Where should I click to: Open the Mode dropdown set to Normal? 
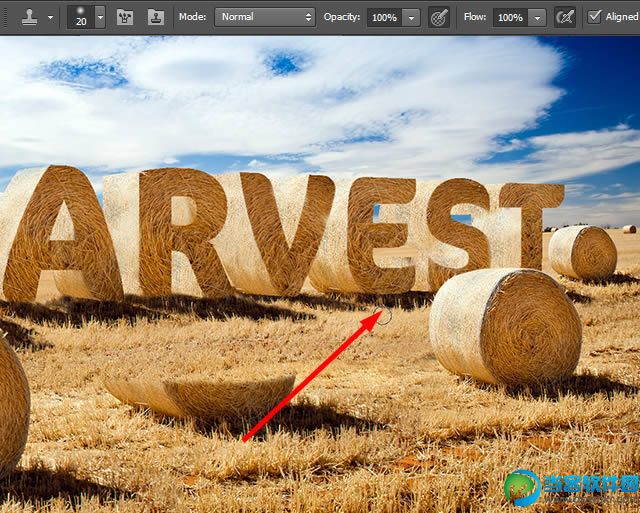pyautogui.click(x=264, y=17)
